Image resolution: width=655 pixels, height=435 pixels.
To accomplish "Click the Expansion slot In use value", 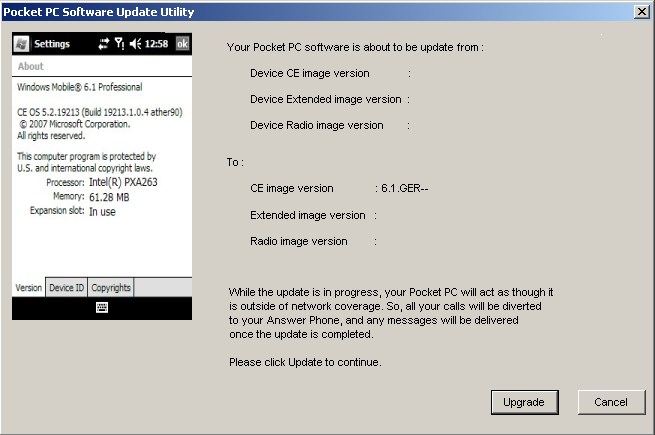I will [102, 212].
